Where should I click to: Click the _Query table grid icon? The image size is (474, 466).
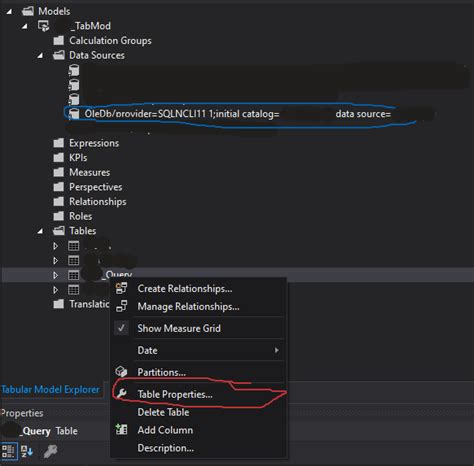(74, 275)
